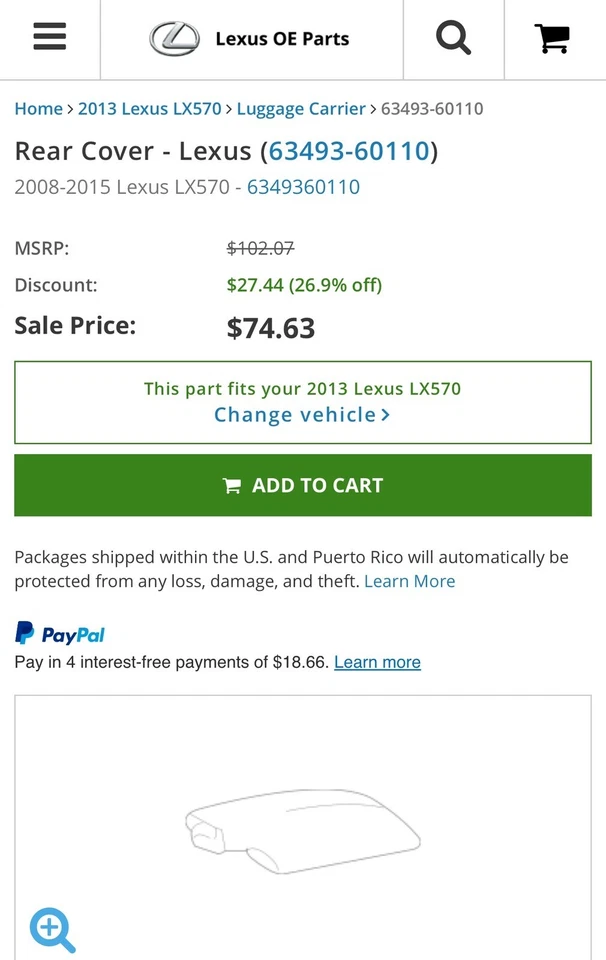Click Learn More about shipping protection
Image resolution: width=606 pixels, height=960 pixels.
click(409, 581)
